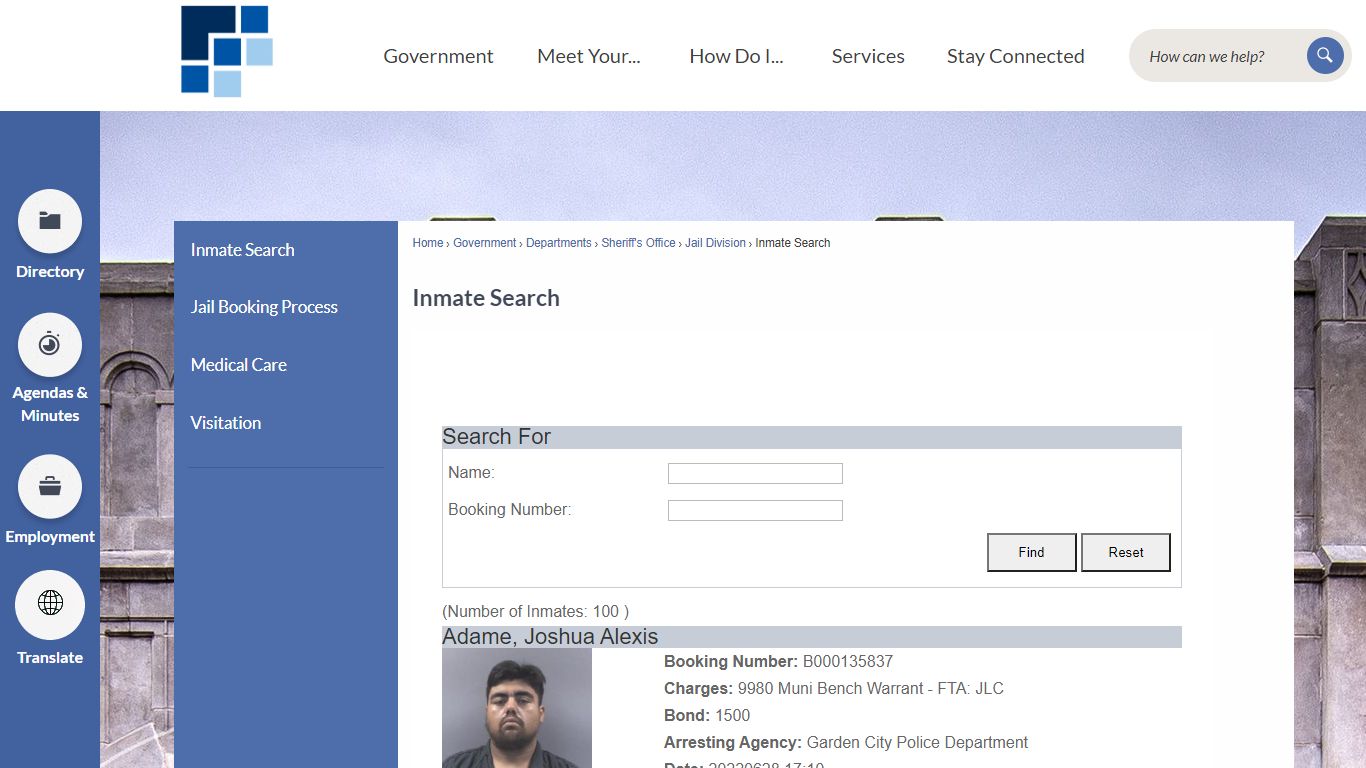The width and height of the screenshot is (1366, 768).
Task: Open Jail Booking Process page
Action: [264, 307]
